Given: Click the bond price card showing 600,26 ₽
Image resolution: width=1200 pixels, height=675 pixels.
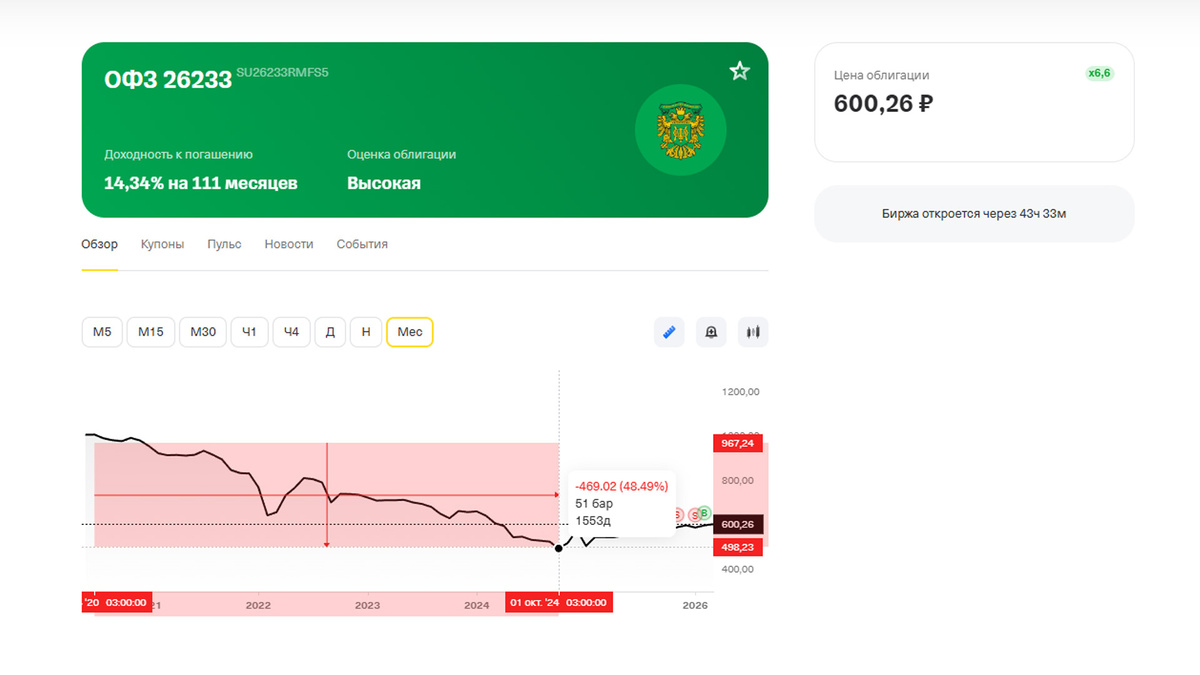Looking at the screenshot, I should pyautogui.click(x=974, y=102).
